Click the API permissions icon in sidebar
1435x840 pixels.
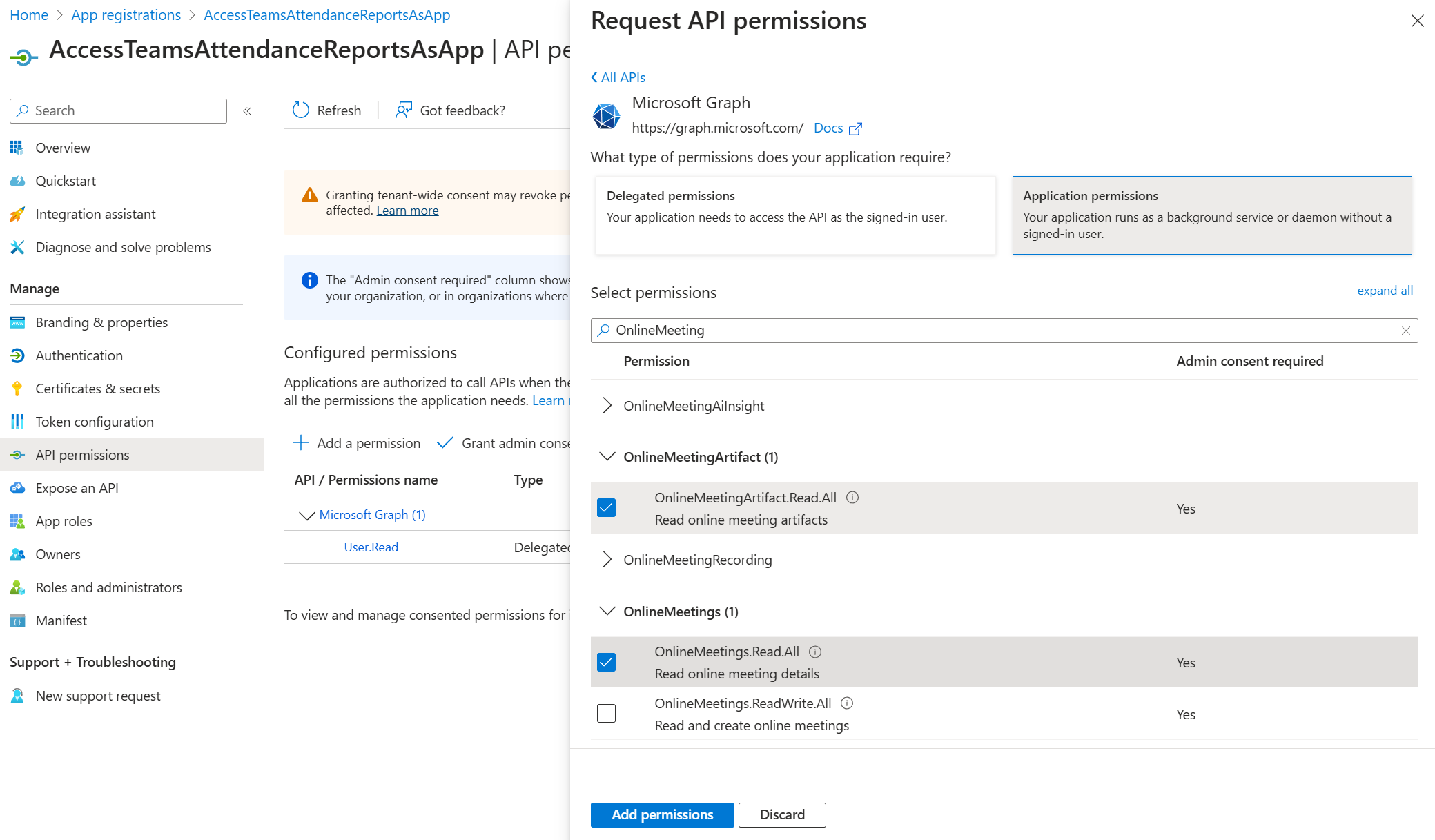tap(17, 455)
